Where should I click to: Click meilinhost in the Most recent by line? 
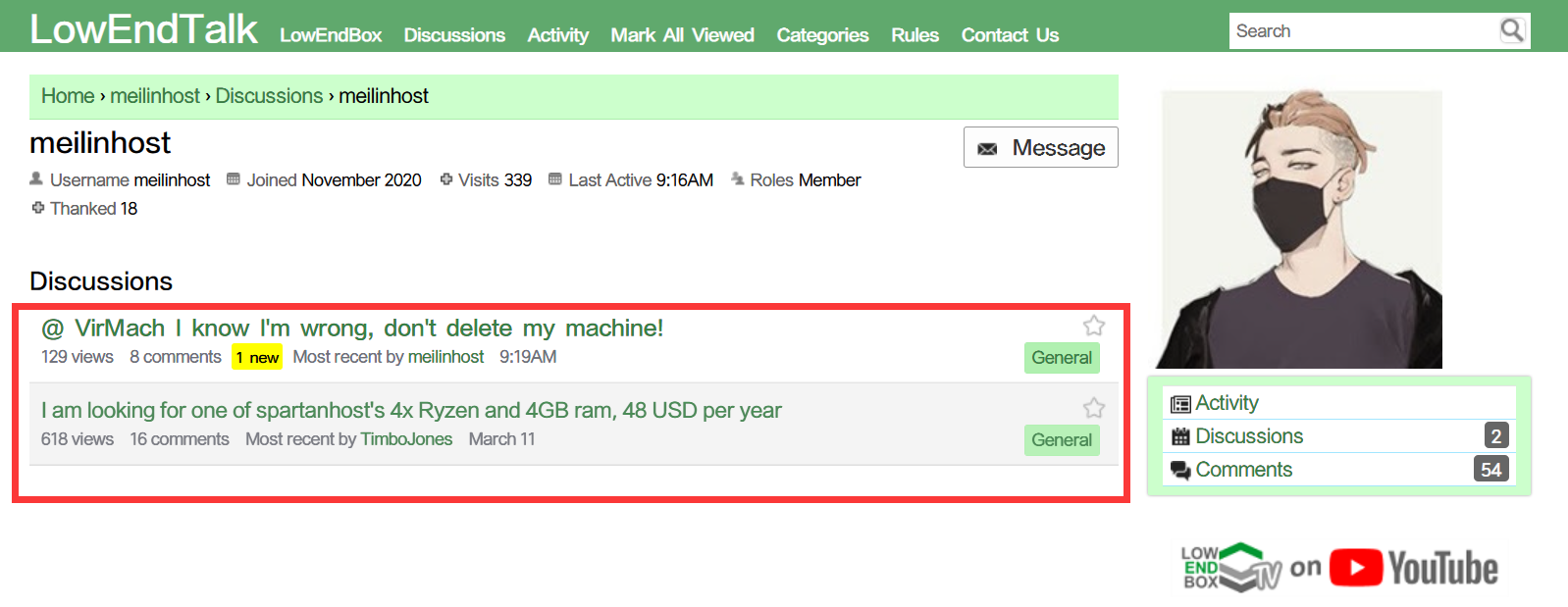445,357
